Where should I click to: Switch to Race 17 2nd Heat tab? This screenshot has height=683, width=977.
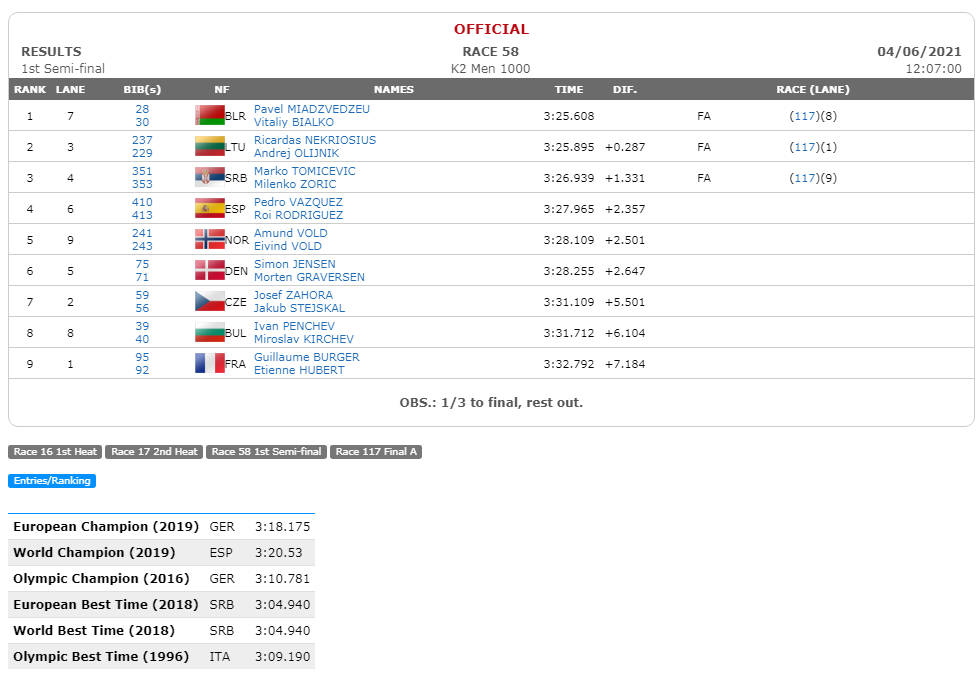(x=154, y=452)
